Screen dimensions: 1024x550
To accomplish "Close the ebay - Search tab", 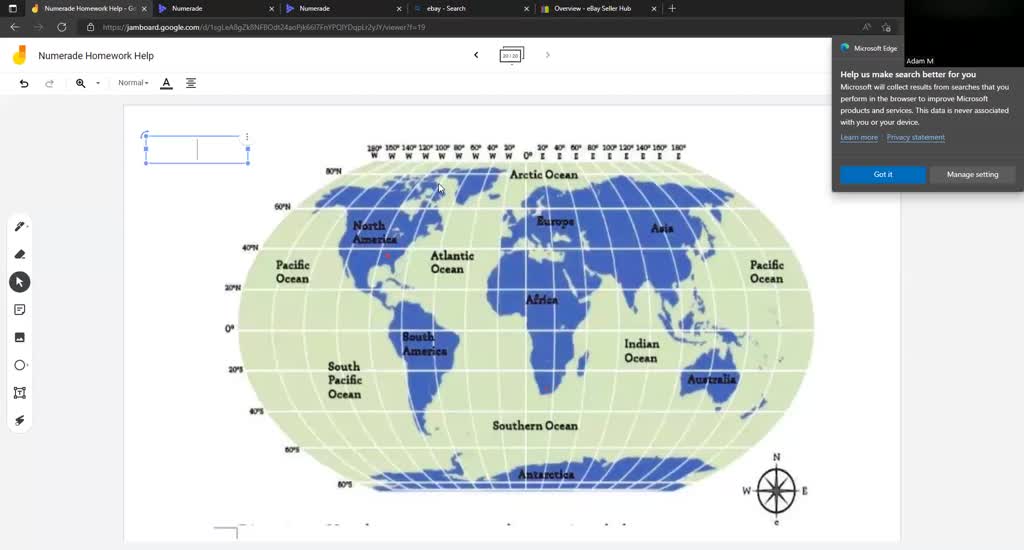I will (526, 8).
